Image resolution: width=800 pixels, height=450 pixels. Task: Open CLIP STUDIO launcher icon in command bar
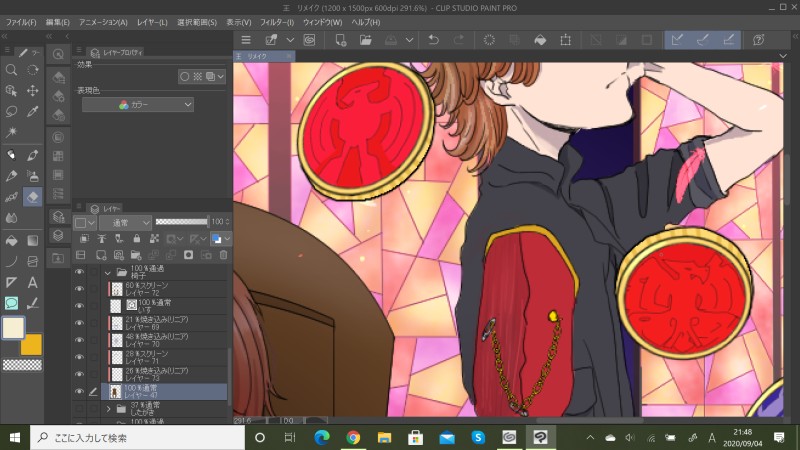coord(309,40)
